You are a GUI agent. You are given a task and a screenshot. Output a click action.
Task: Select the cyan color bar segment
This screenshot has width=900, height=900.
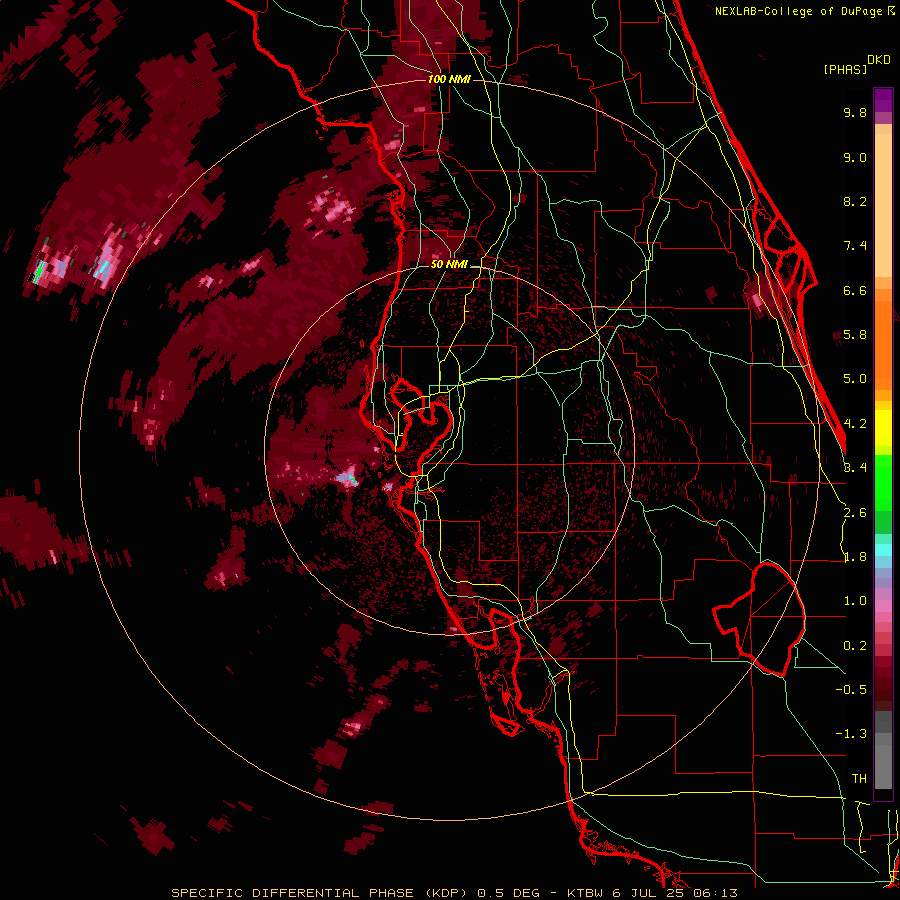coord(883,550)
